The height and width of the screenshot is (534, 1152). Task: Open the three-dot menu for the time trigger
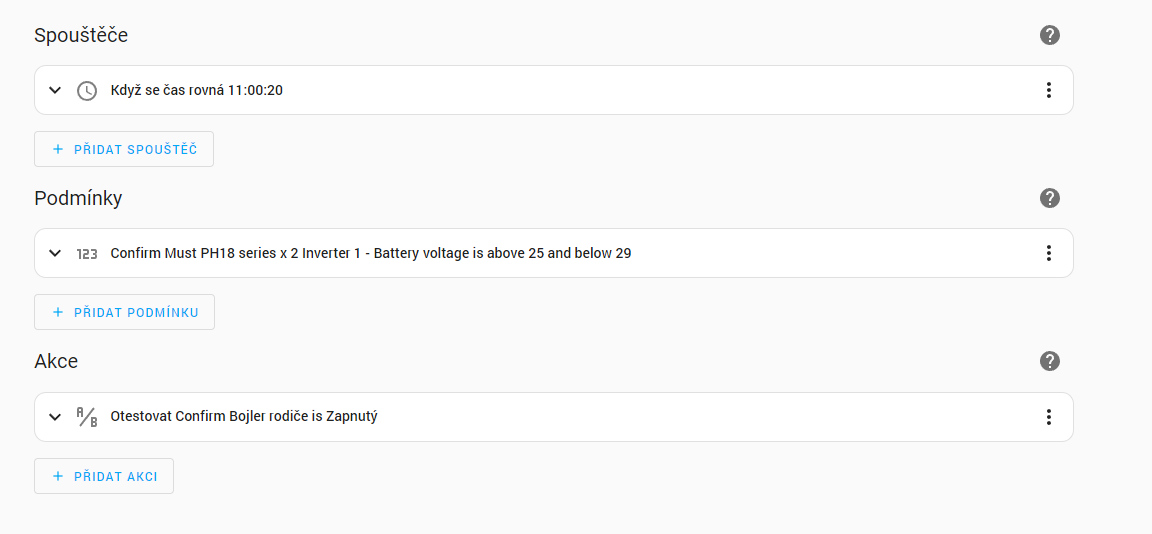pos(1048,91)
